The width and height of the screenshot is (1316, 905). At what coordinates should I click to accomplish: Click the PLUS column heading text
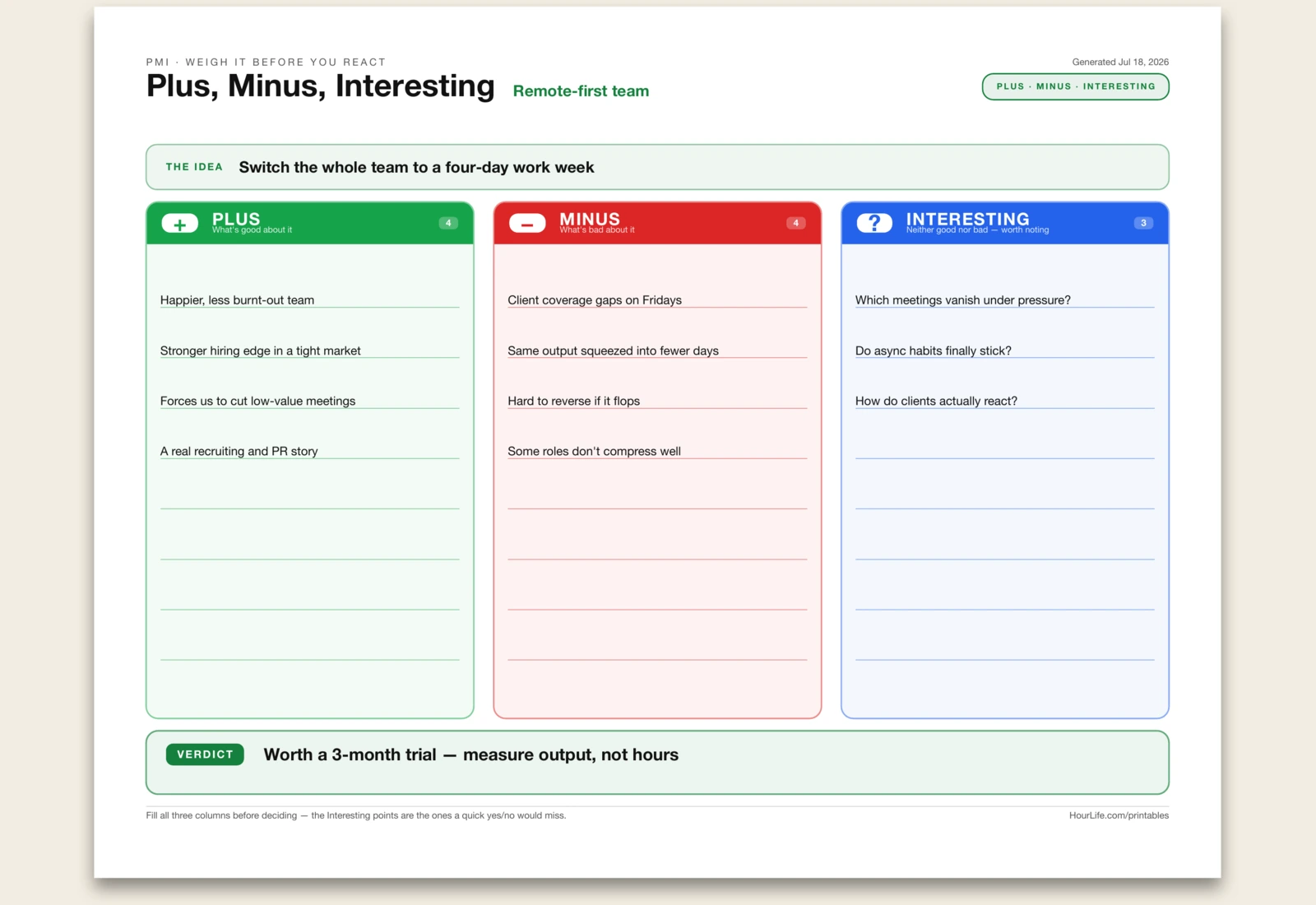click(236, 219)
